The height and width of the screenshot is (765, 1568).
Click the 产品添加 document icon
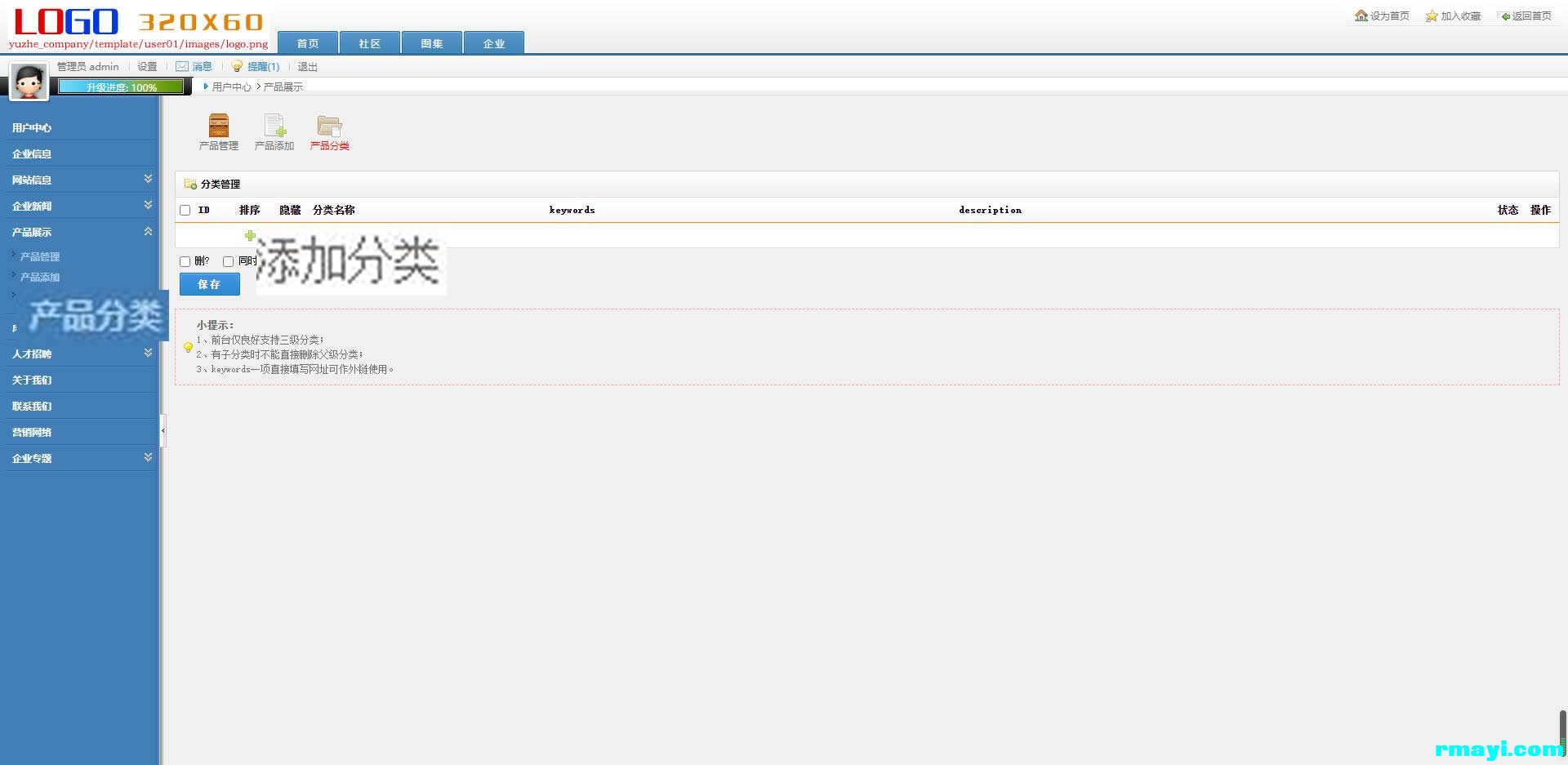(x=274, y=125)
